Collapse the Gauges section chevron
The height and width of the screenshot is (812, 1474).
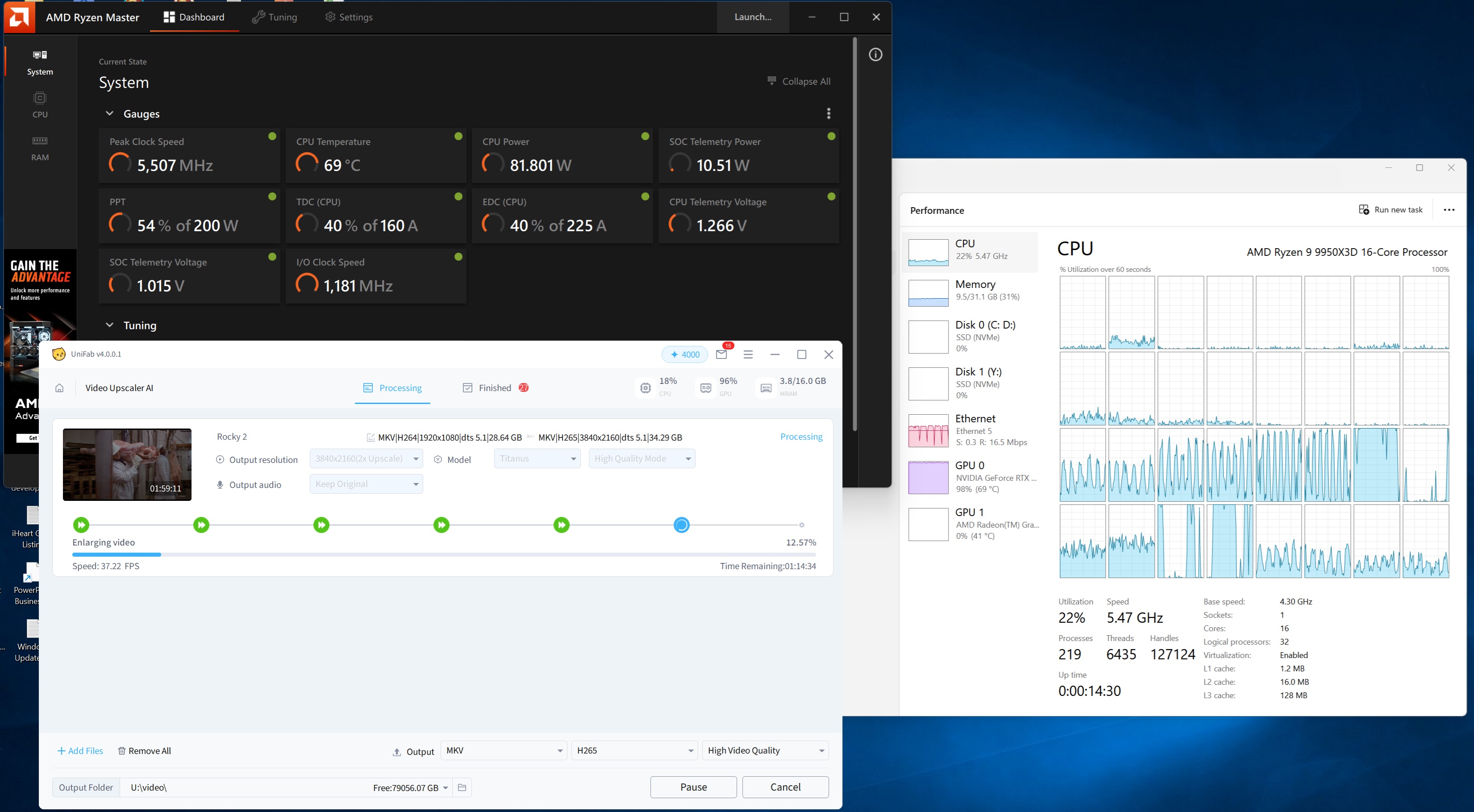[x=109, y=113]
